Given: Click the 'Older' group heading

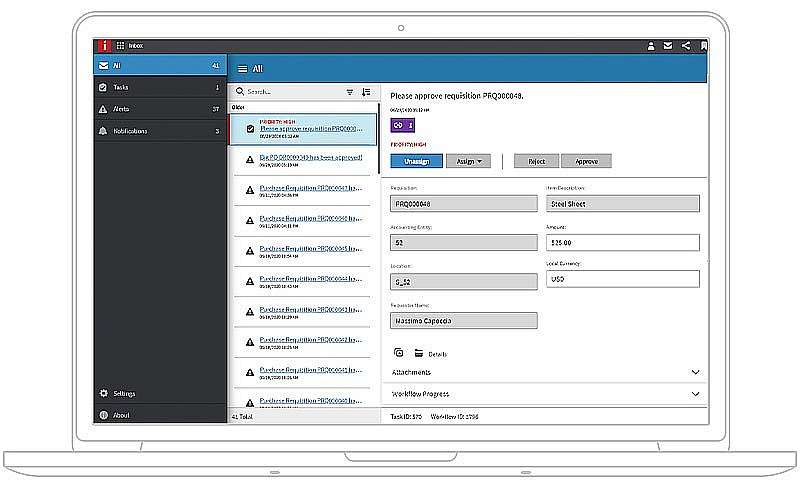Looking at the screenshot, I should pyautogui.click(x=238, y=107).
